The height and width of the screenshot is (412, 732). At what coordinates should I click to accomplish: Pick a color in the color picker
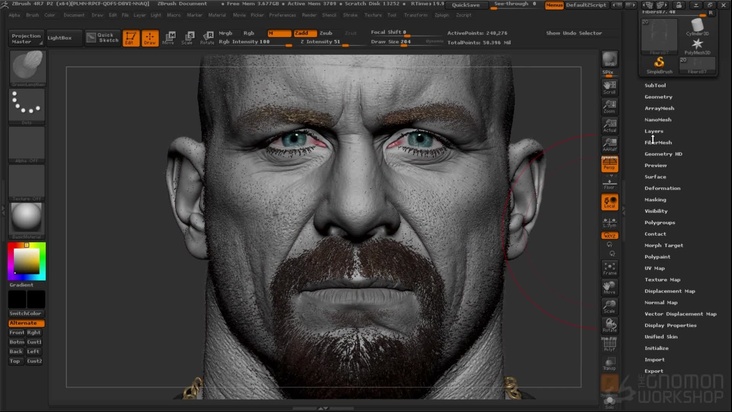pyautogui.click(x=27, y=261)
